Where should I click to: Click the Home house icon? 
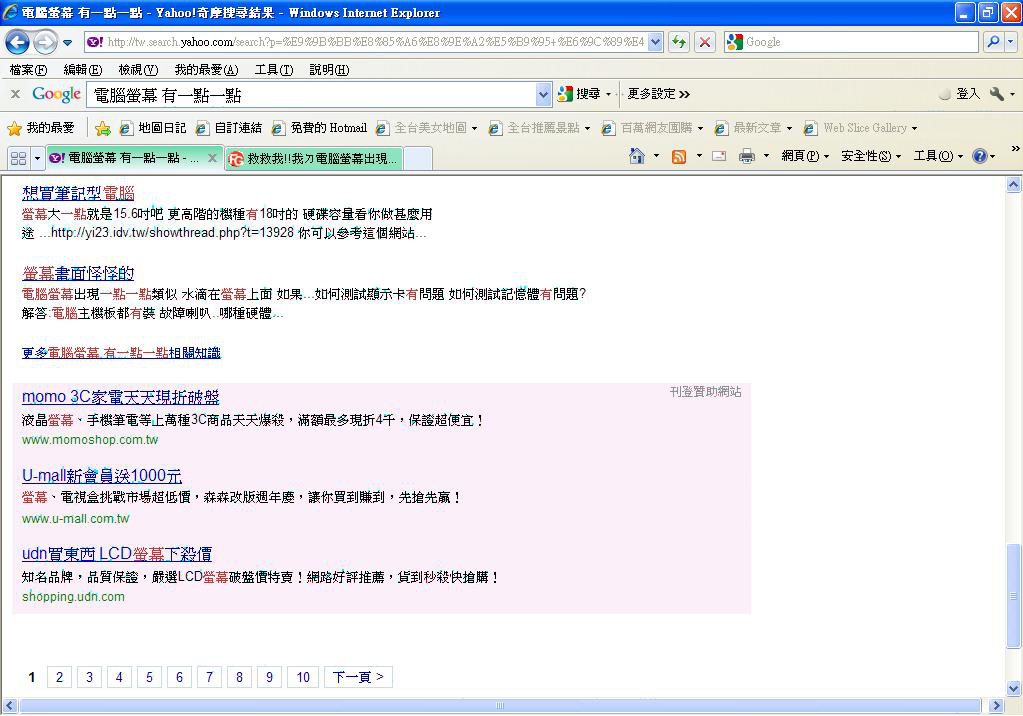point(637,156)
